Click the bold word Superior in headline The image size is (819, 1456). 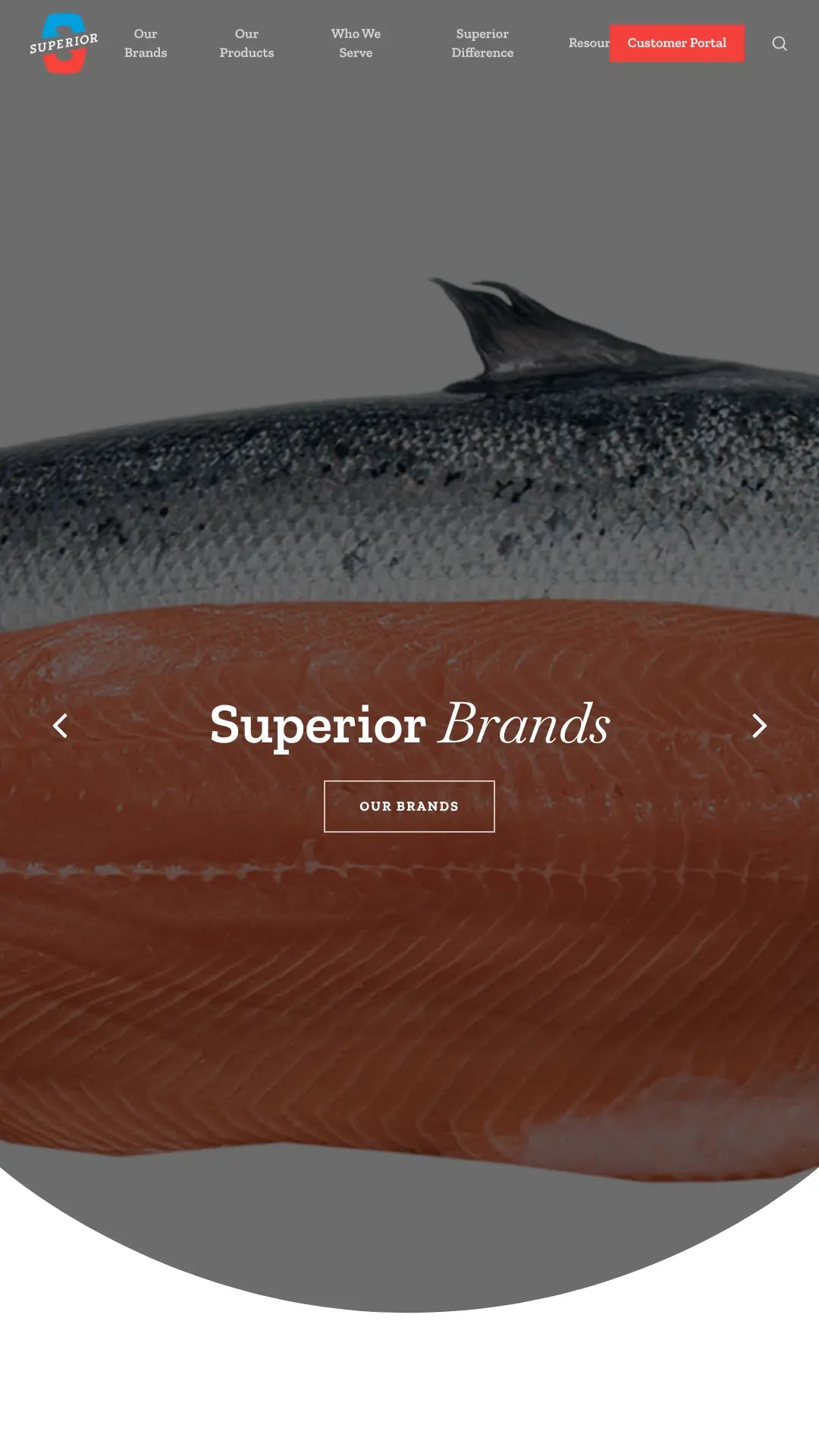[x=318, y=726]
